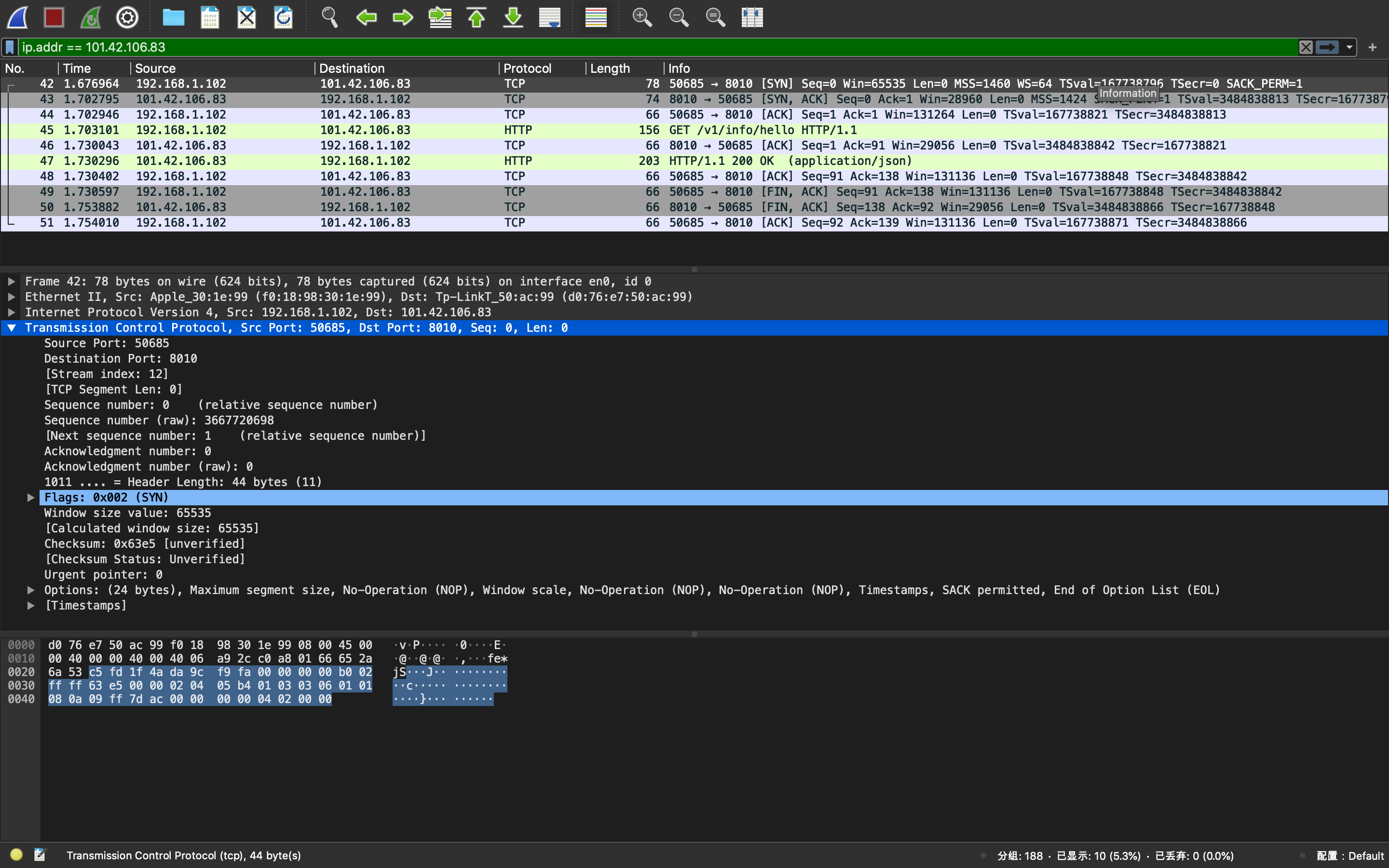Sort by the Length column header

[x=625, y=68]
